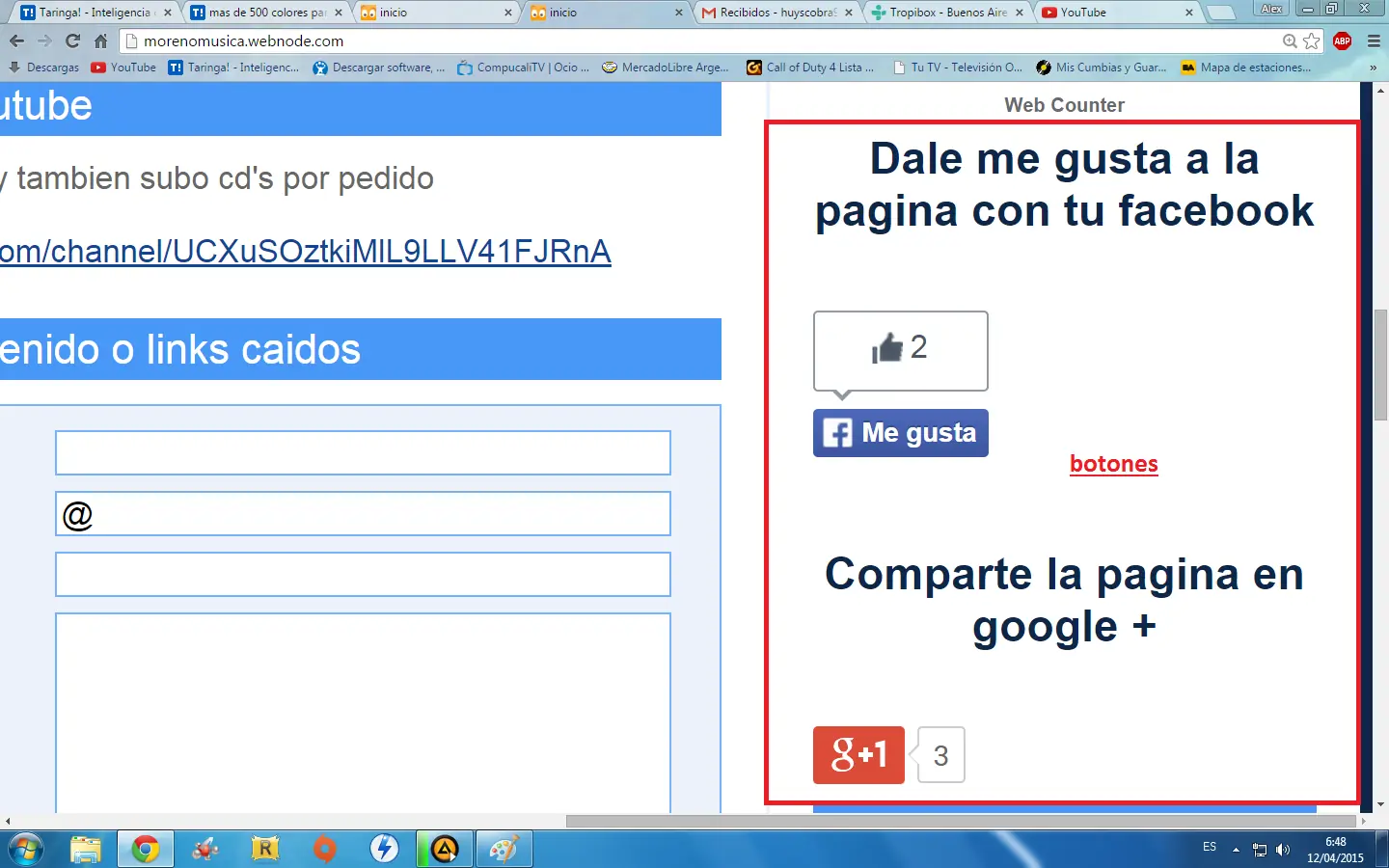Show hidden system tray icons

pyautogui.click(x=1236, y=850)
